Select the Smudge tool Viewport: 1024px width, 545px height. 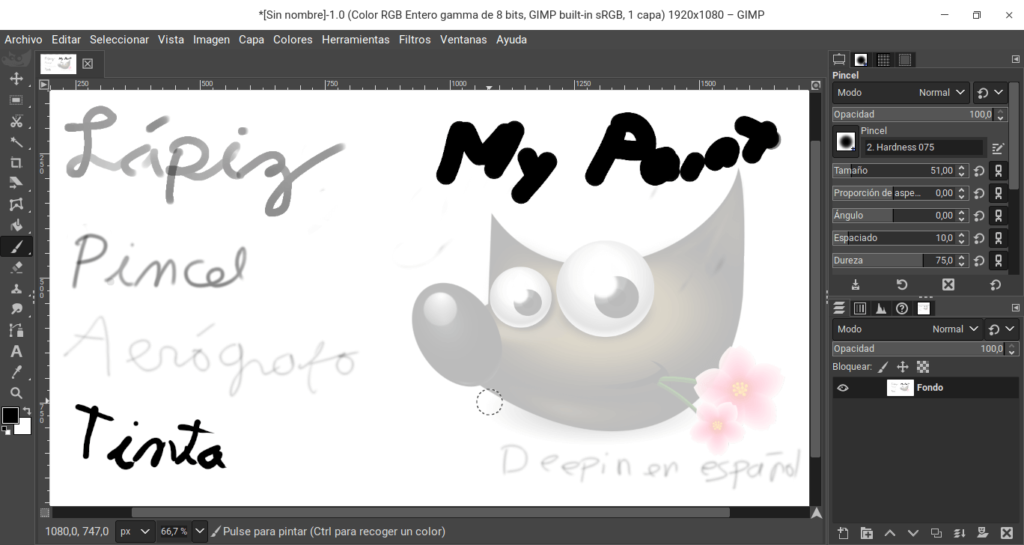tap(16, 309)
